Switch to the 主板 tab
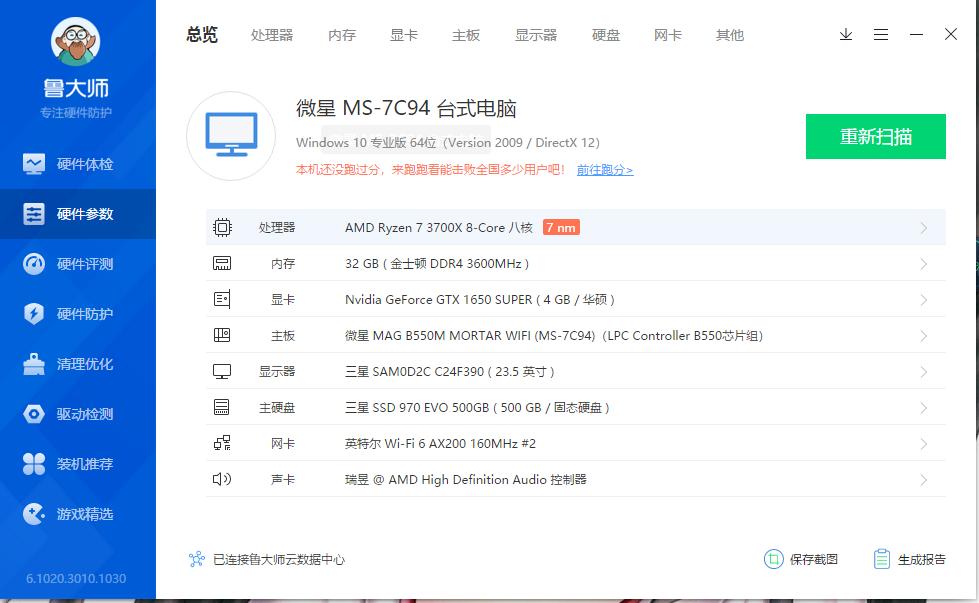 click(x=466, y=35)
